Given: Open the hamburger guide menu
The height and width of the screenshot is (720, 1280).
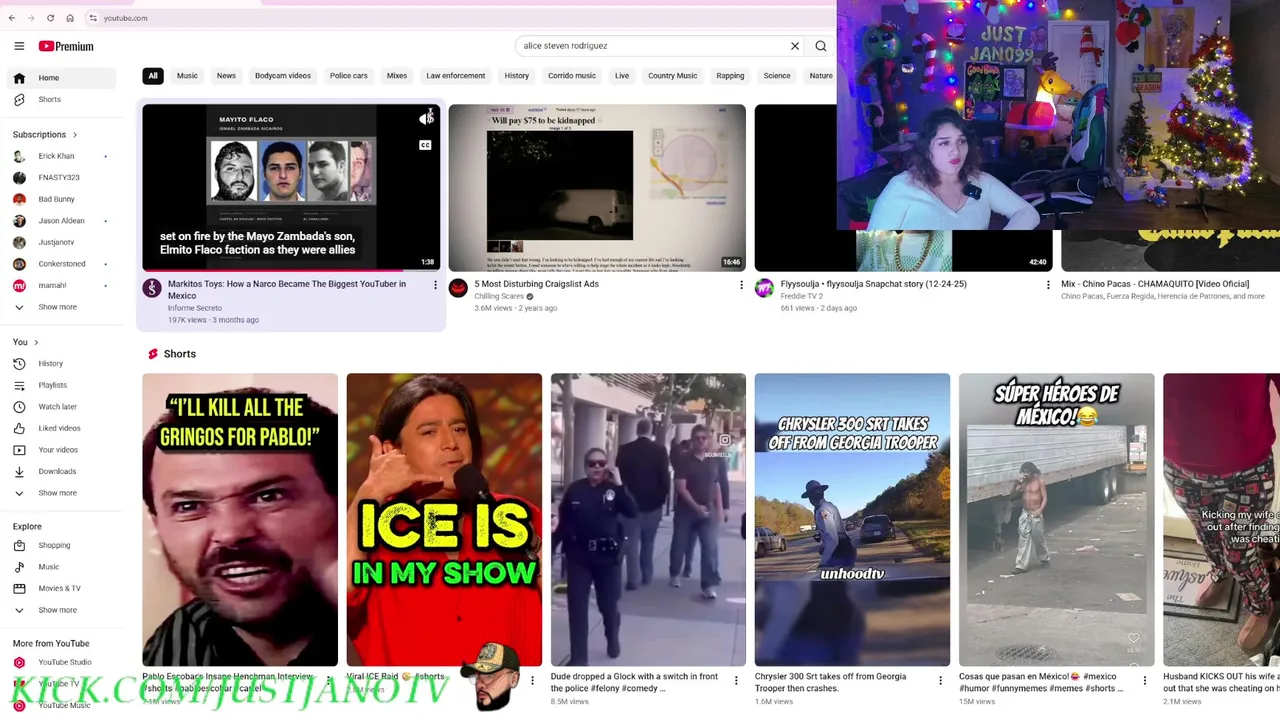Looking at the screenshot, I should (19, 46).
